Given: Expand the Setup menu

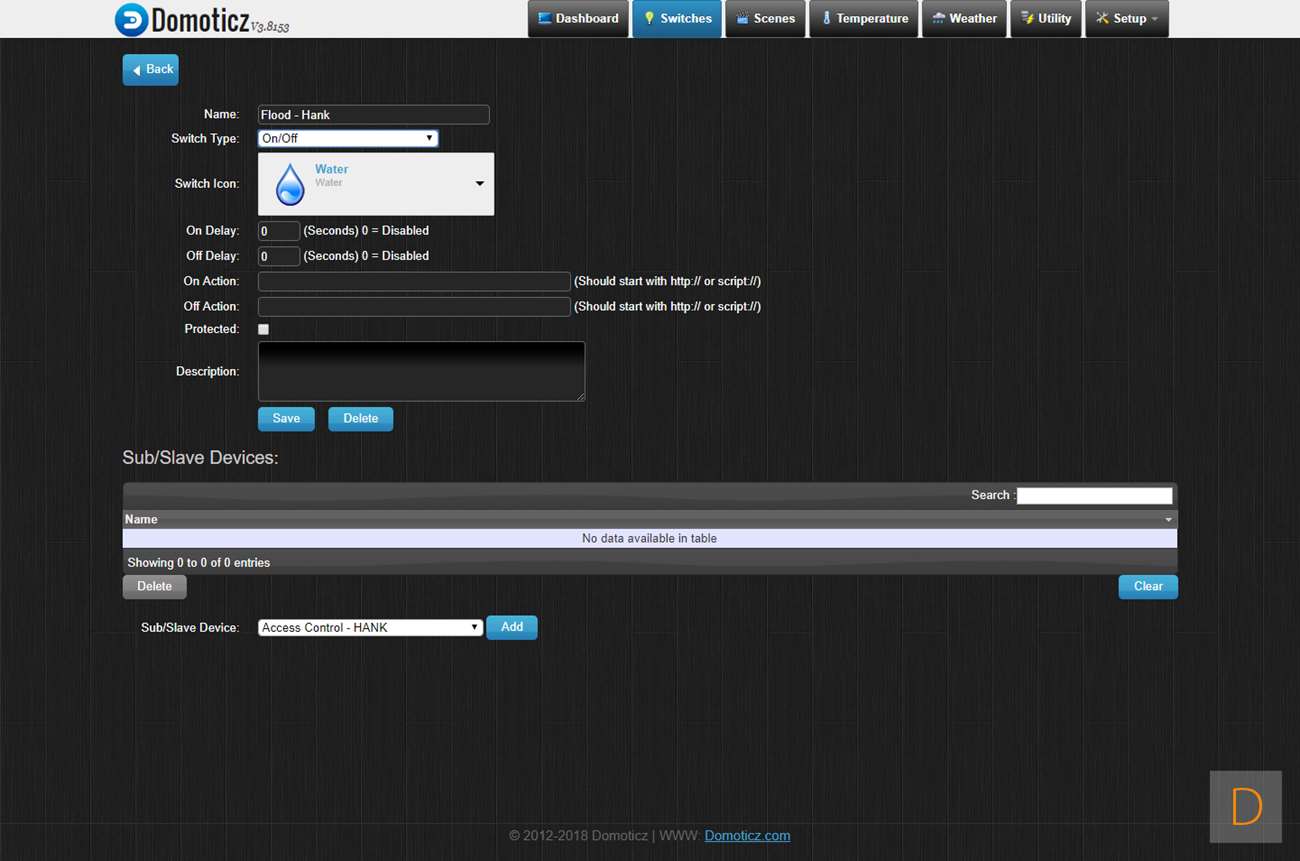Looking at the screenshot, I should (1127, 19).
